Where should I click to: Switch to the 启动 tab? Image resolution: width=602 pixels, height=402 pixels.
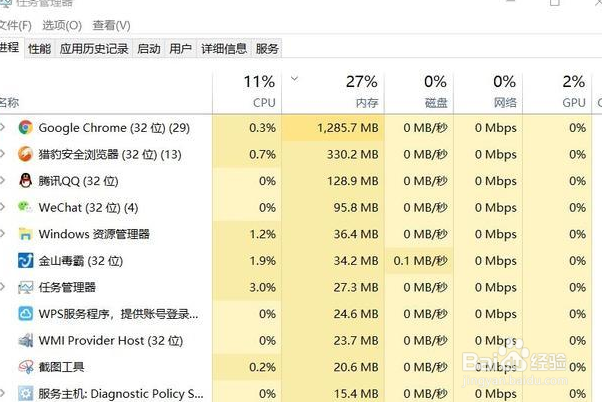pyautogui.click(x=149, y=48)
